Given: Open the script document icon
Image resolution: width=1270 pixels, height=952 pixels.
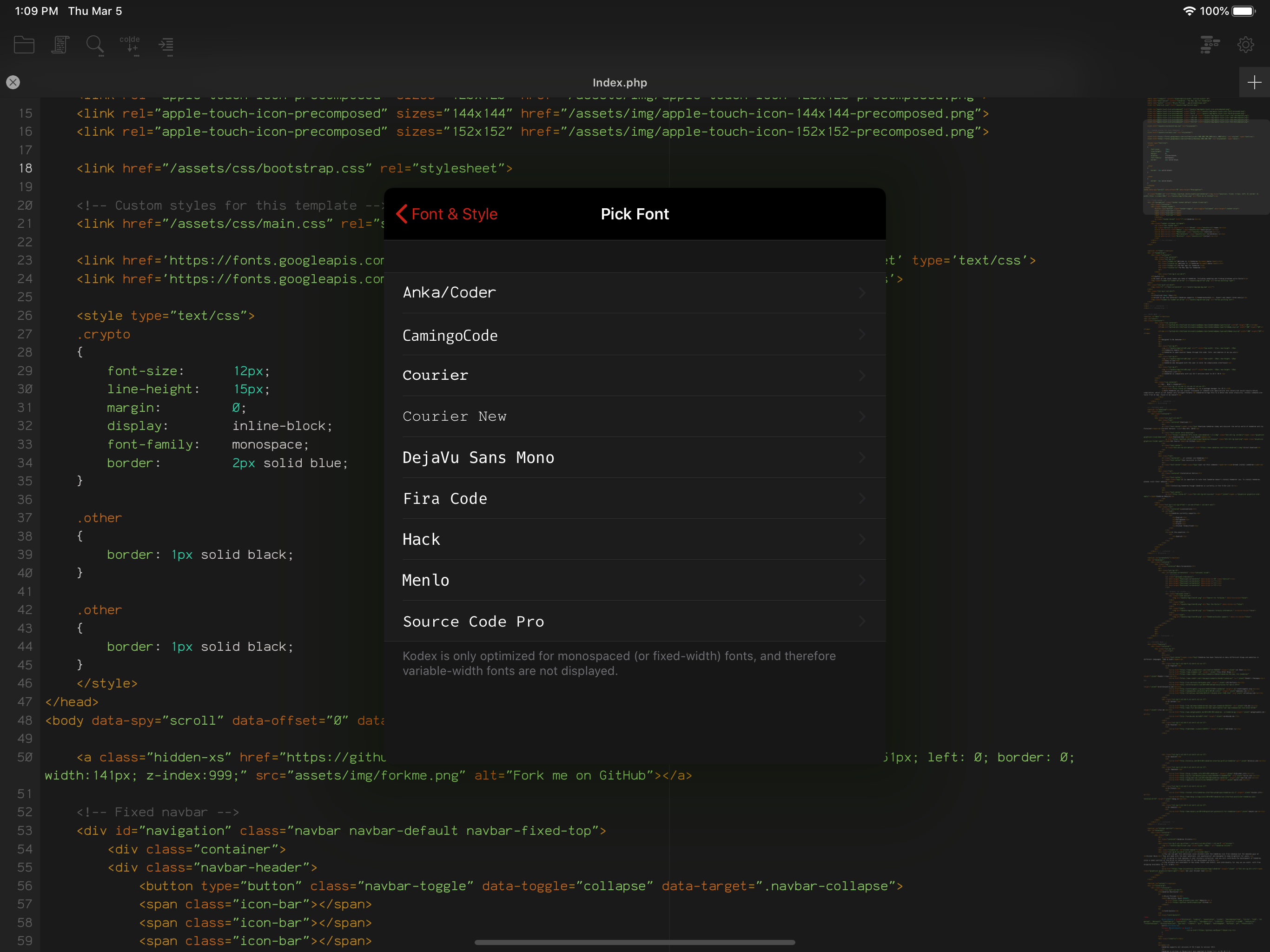Looking at the screenshot, I should tap(60, 45).
